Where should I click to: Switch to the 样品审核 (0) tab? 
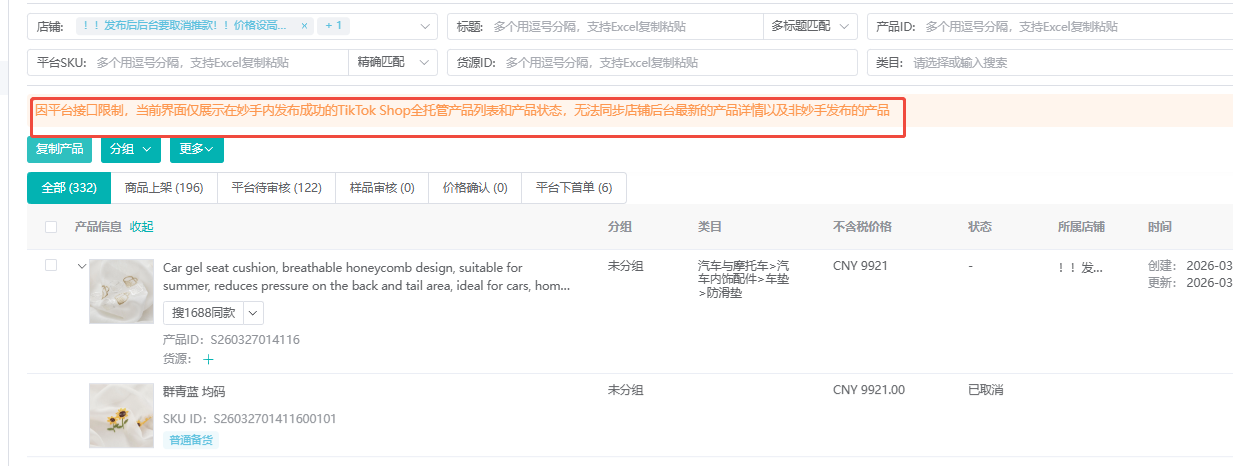tap(382, 188)
